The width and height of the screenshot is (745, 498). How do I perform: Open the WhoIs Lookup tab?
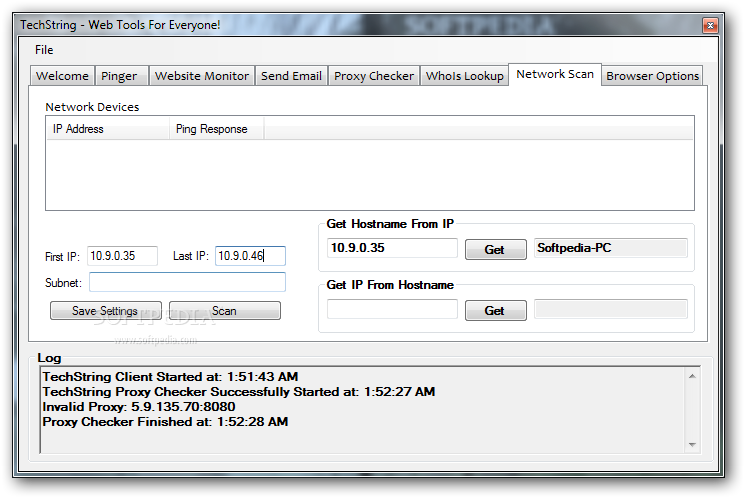[464, 76]
